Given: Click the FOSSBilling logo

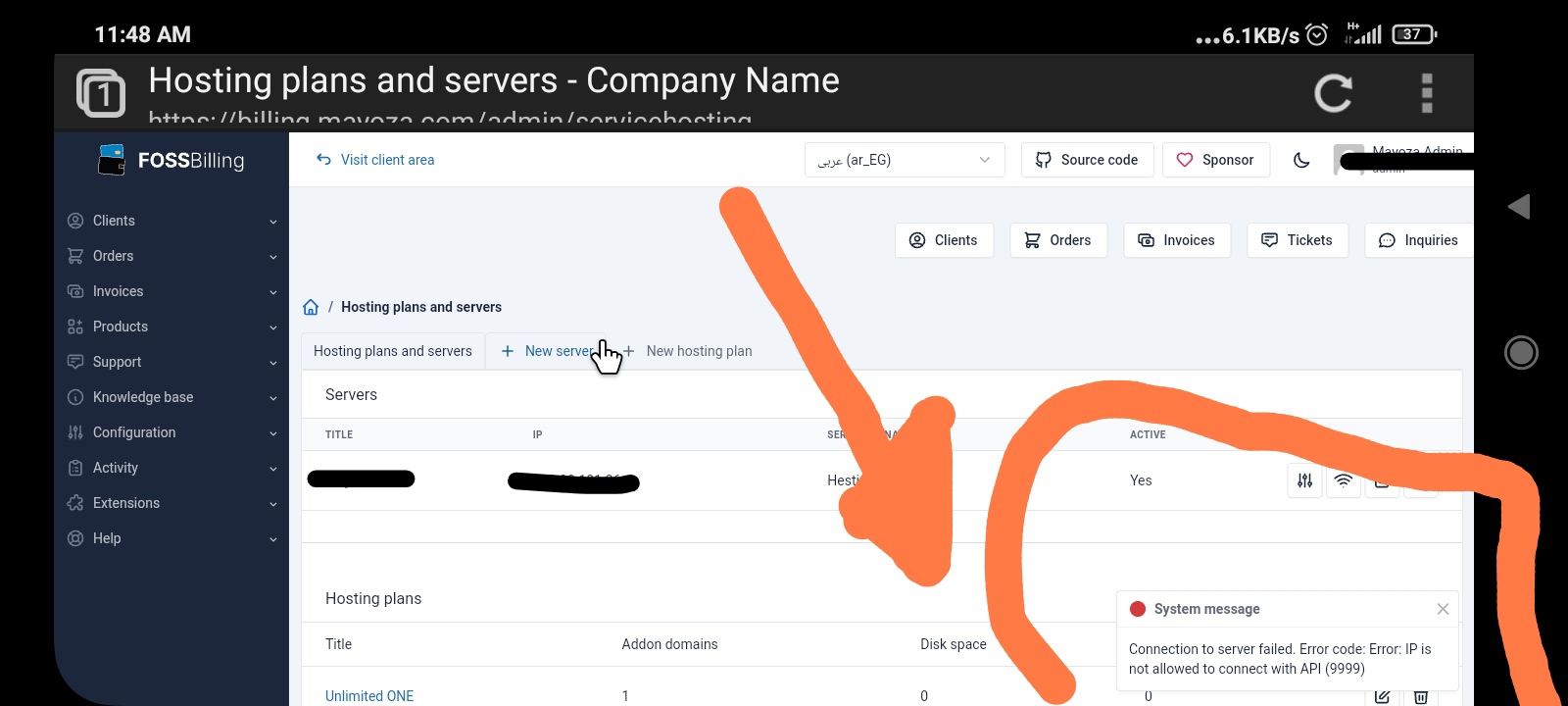Looking at the screenshot, I should coord(171,160).
